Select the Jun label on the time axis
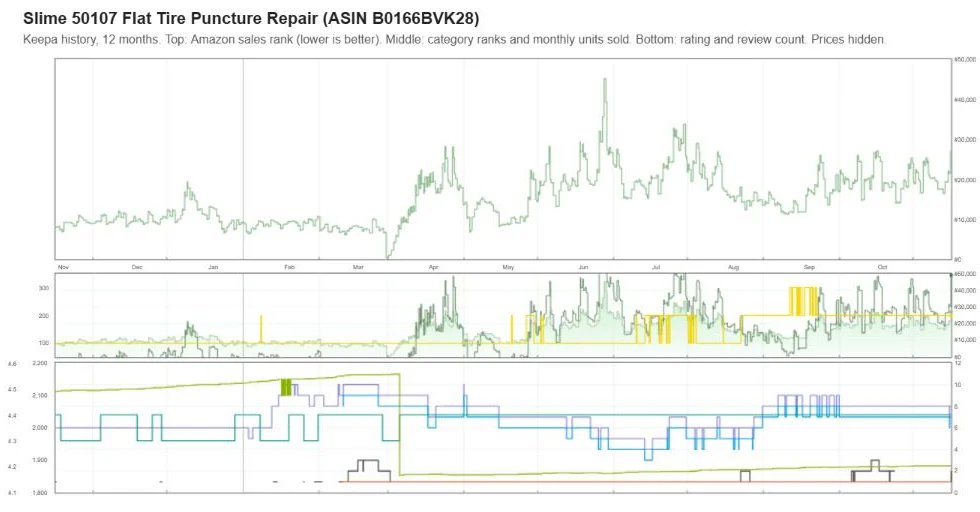 point(583,267)
